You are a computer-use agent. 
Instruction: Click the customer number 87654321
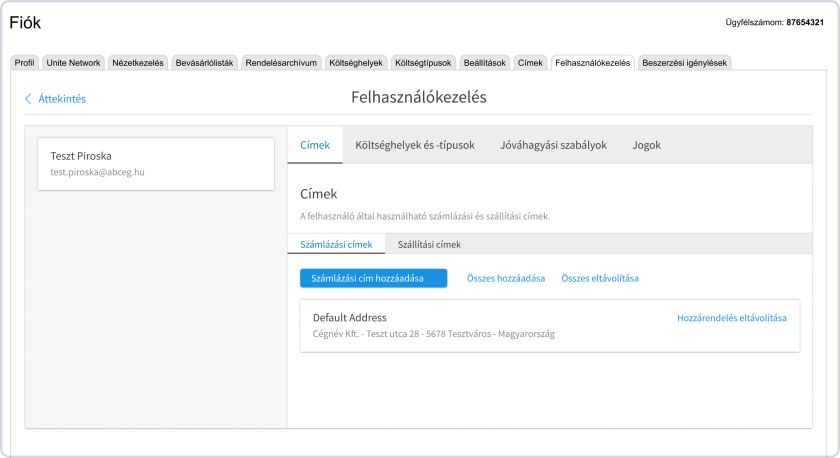(x=805, y=22)
